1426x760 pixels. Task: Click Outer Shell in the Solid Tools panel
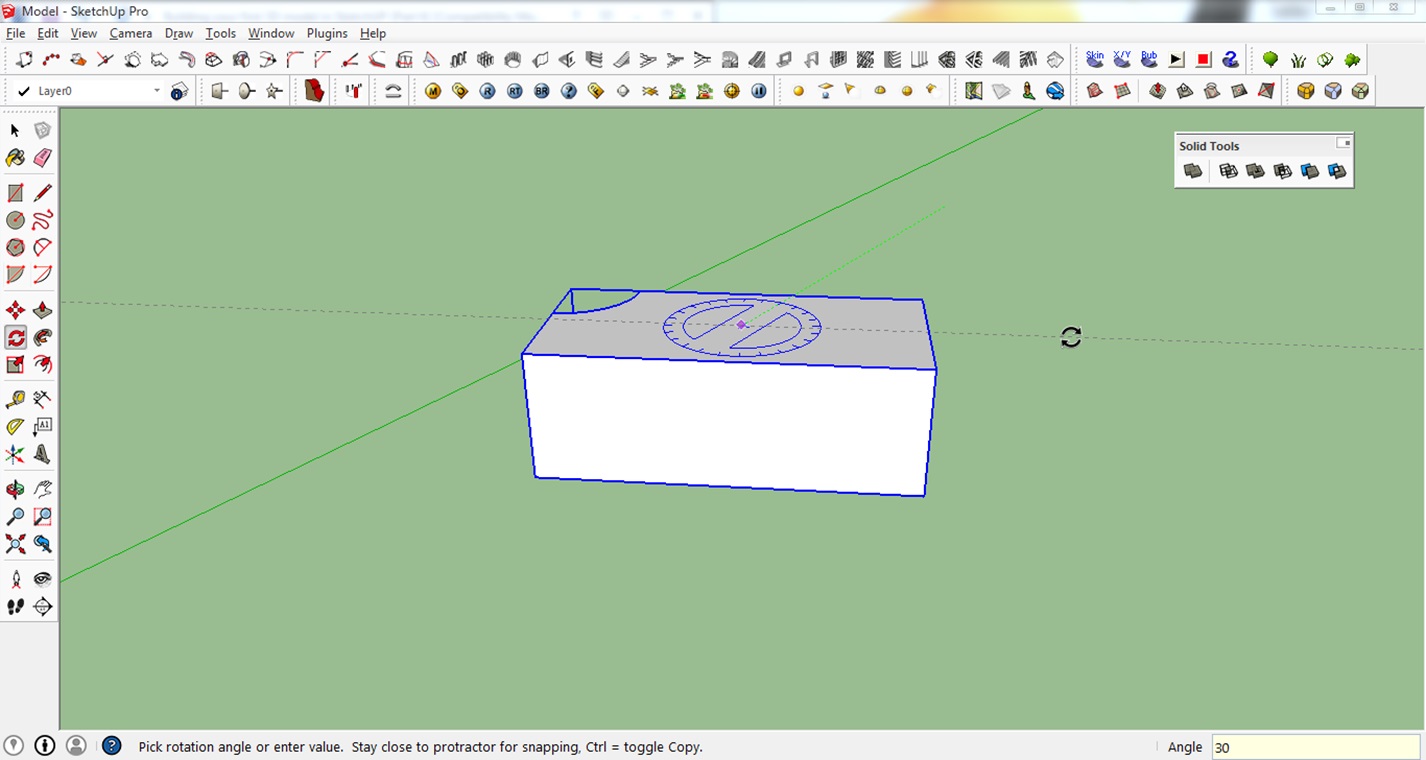click(x=1192, y=171)
